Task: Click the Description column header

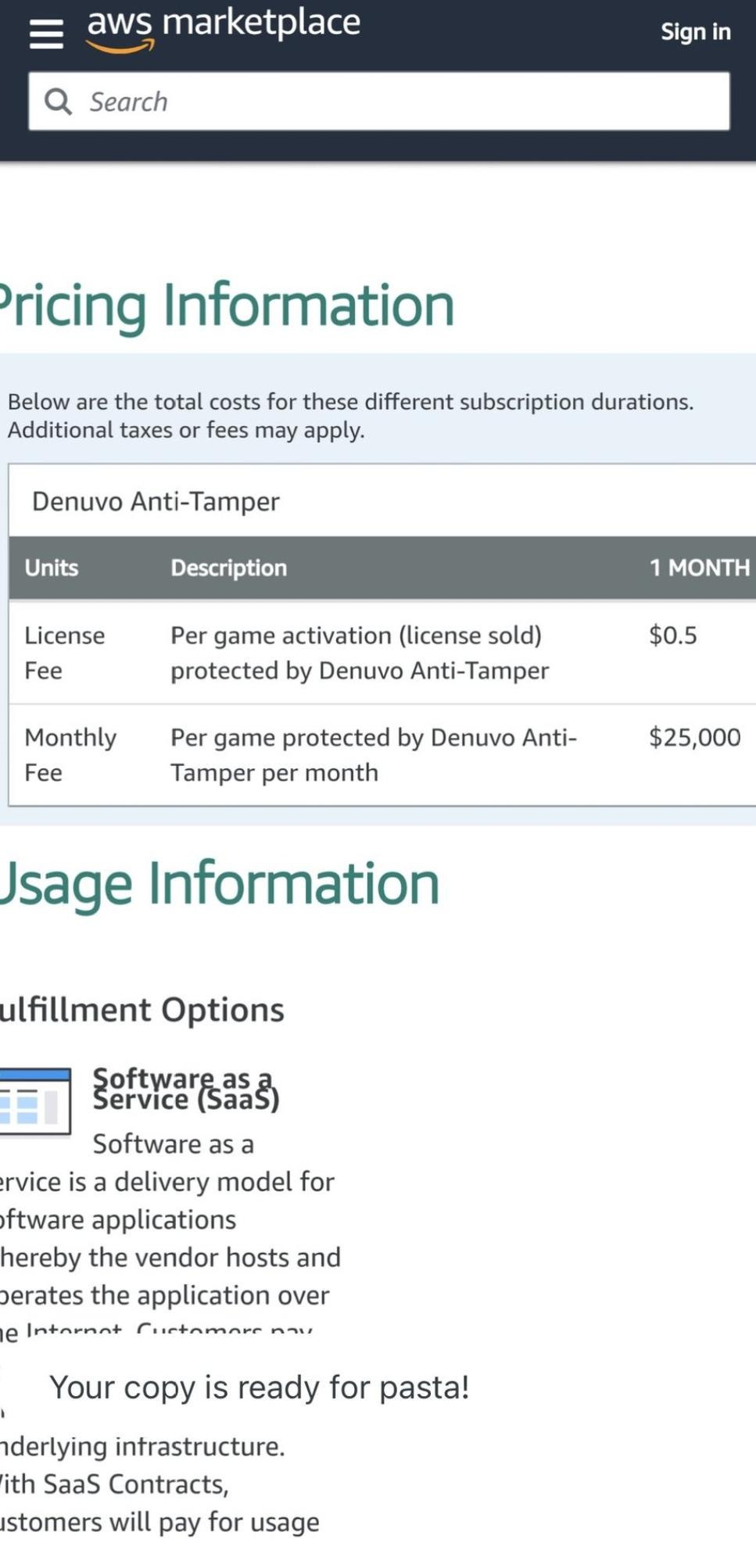Action: pyautogui.click(x=229, y=567)
